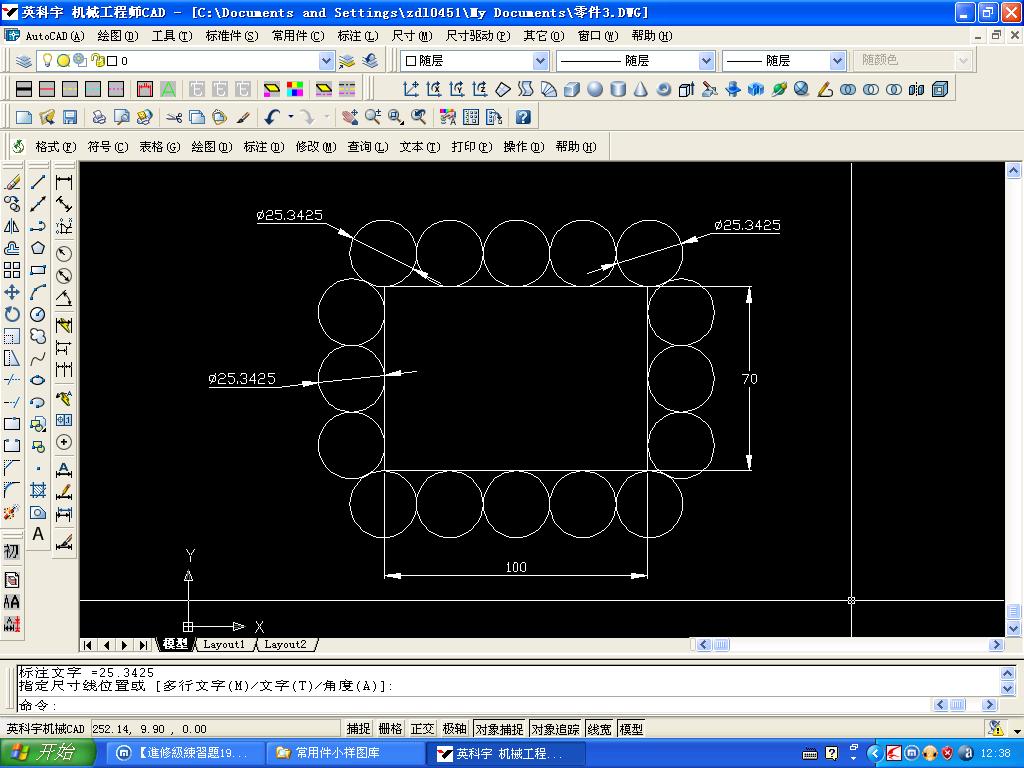The width and height of the screenshot is (1024, 768).
Task: Click the Cone 3D solid icon
Action: tap(641, 89)
